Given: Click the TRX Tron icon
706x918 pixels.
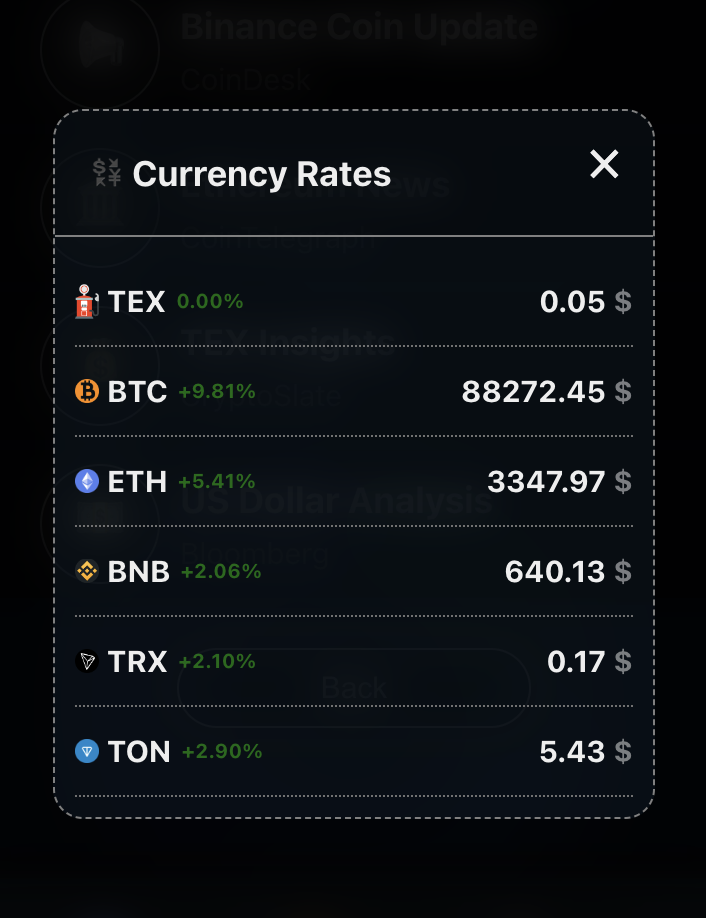Looking at the screenshot, I should click(87, 661).
